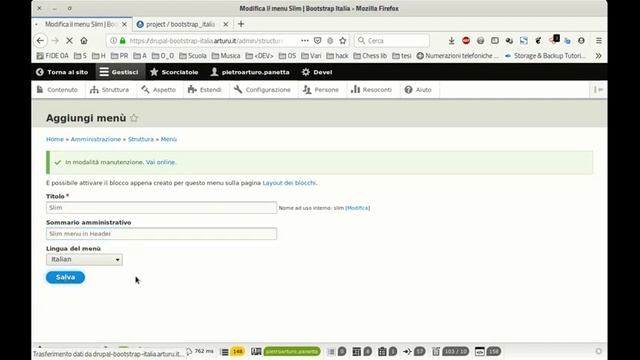Stop loading the page
The image size is (640, 360).
[69, 40]
